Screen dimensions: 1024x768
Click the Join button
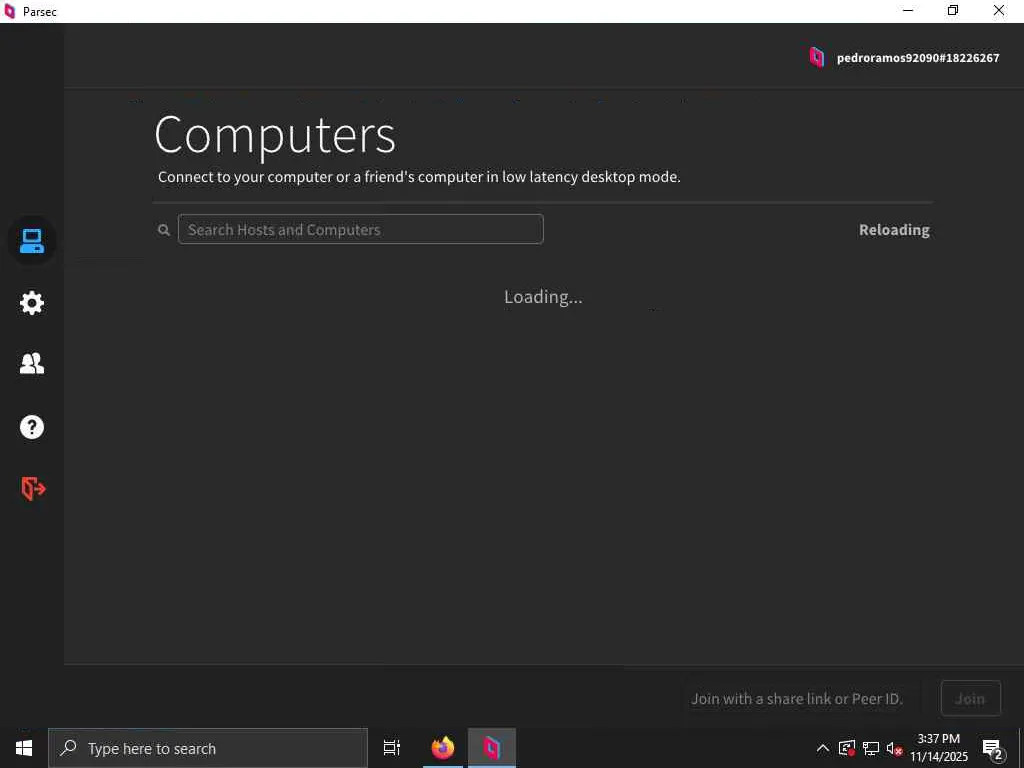pos(970,699)
